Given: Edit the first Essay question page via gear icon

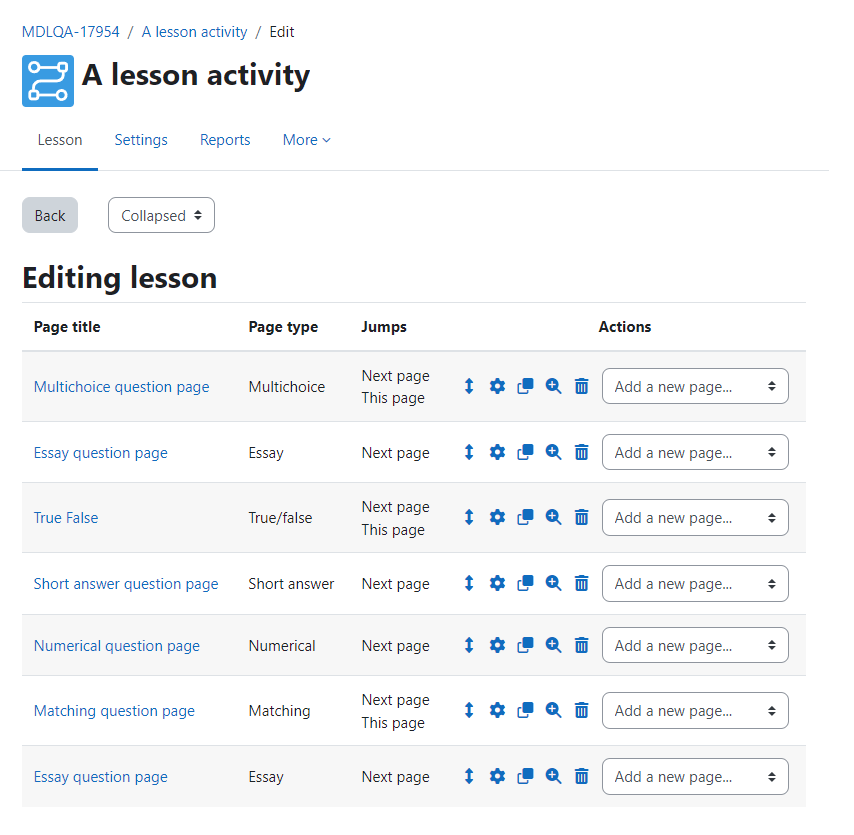Looking at the screenshot, I should tap(497, 452).
